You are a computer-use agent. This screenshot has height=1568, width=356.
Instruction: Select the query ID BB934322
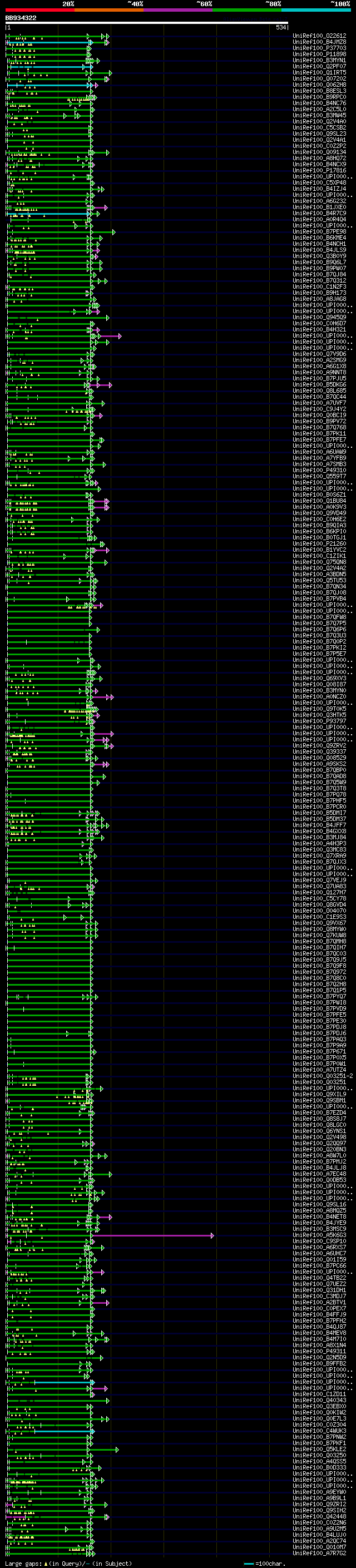click(x=21, y=18)
